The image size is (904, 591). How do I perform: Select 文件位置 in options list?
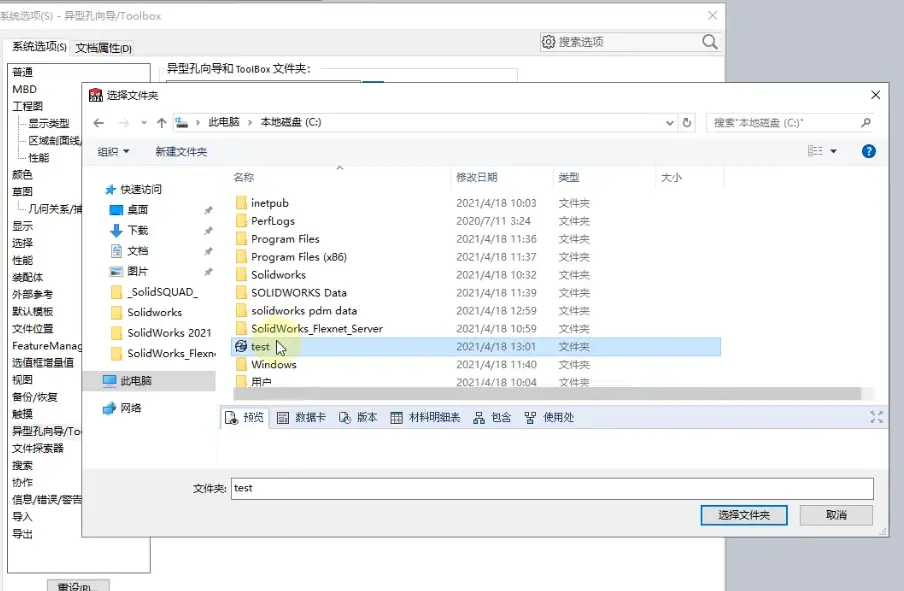coord(32,329)
